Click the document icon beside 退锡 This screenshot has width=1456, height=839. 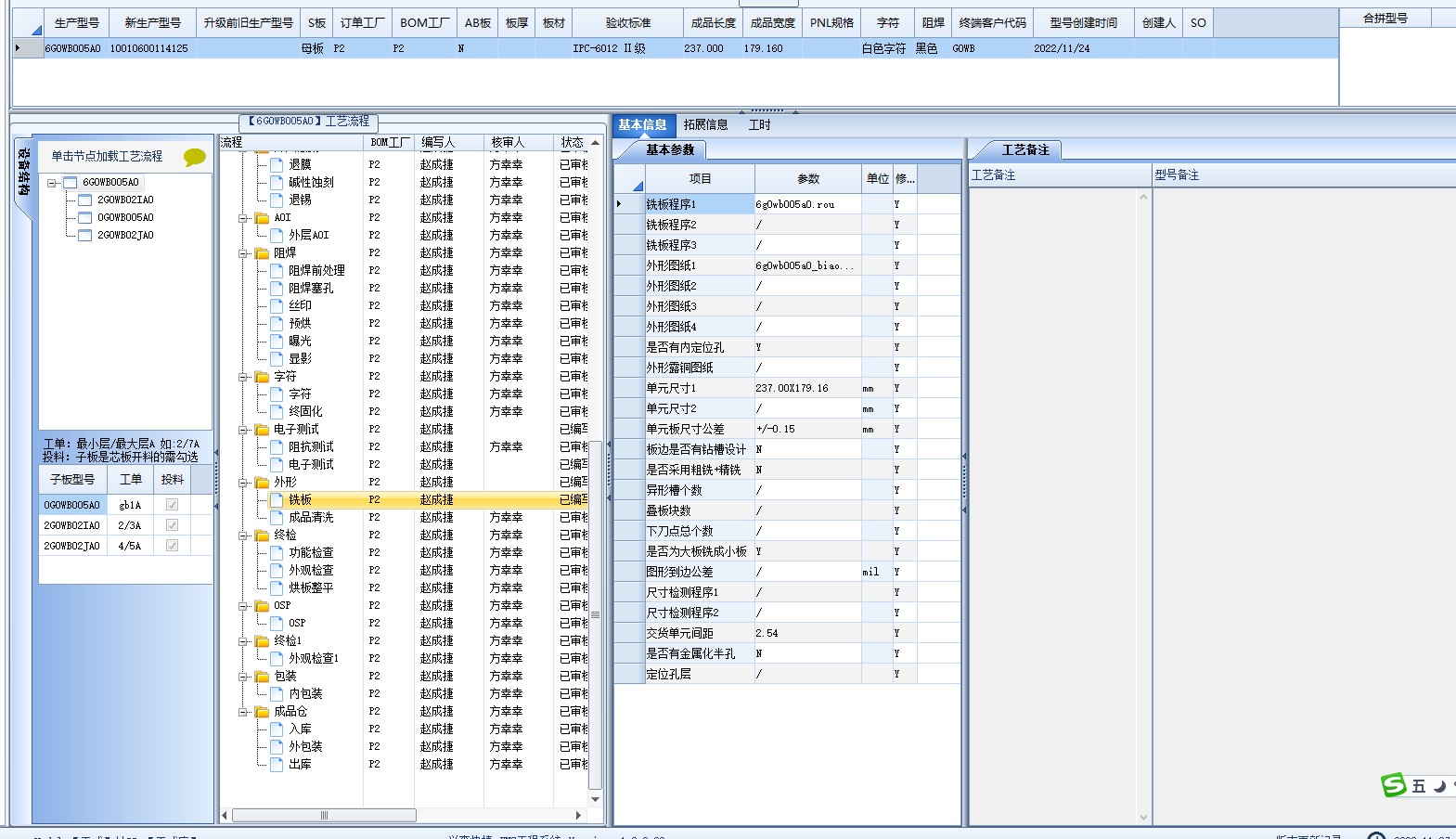click(277, 200)
